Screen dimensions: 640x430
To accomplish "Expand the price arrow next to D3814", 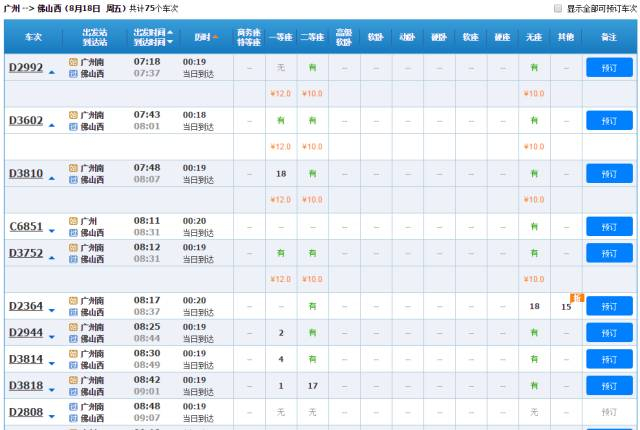I will [x=52, y=364].
